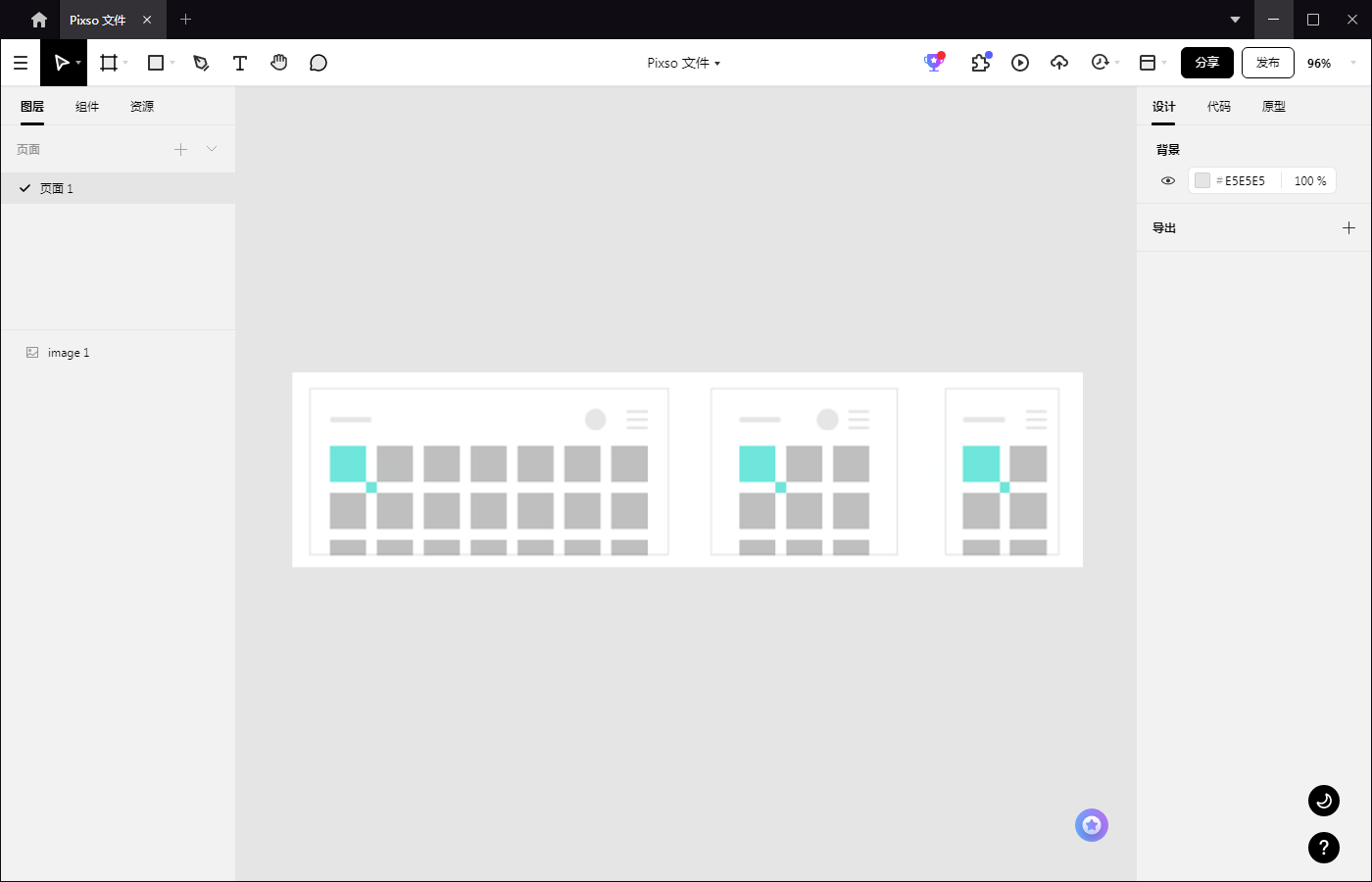Click the 分享 share button

point(1207,63)
